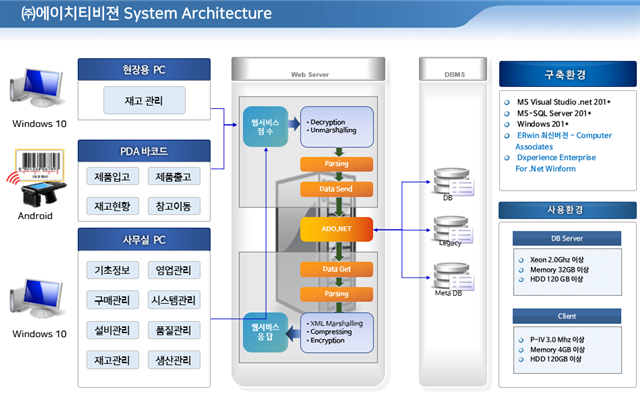Click the Data Send orange bar
This screenshot has width=640, height=397.
point(336,189)
